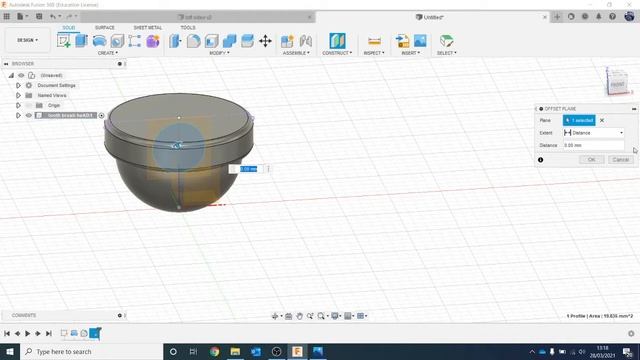Open the DESIGN workspace dropdown
This screenshot has width=640, height=360.
tap(27, 40)
